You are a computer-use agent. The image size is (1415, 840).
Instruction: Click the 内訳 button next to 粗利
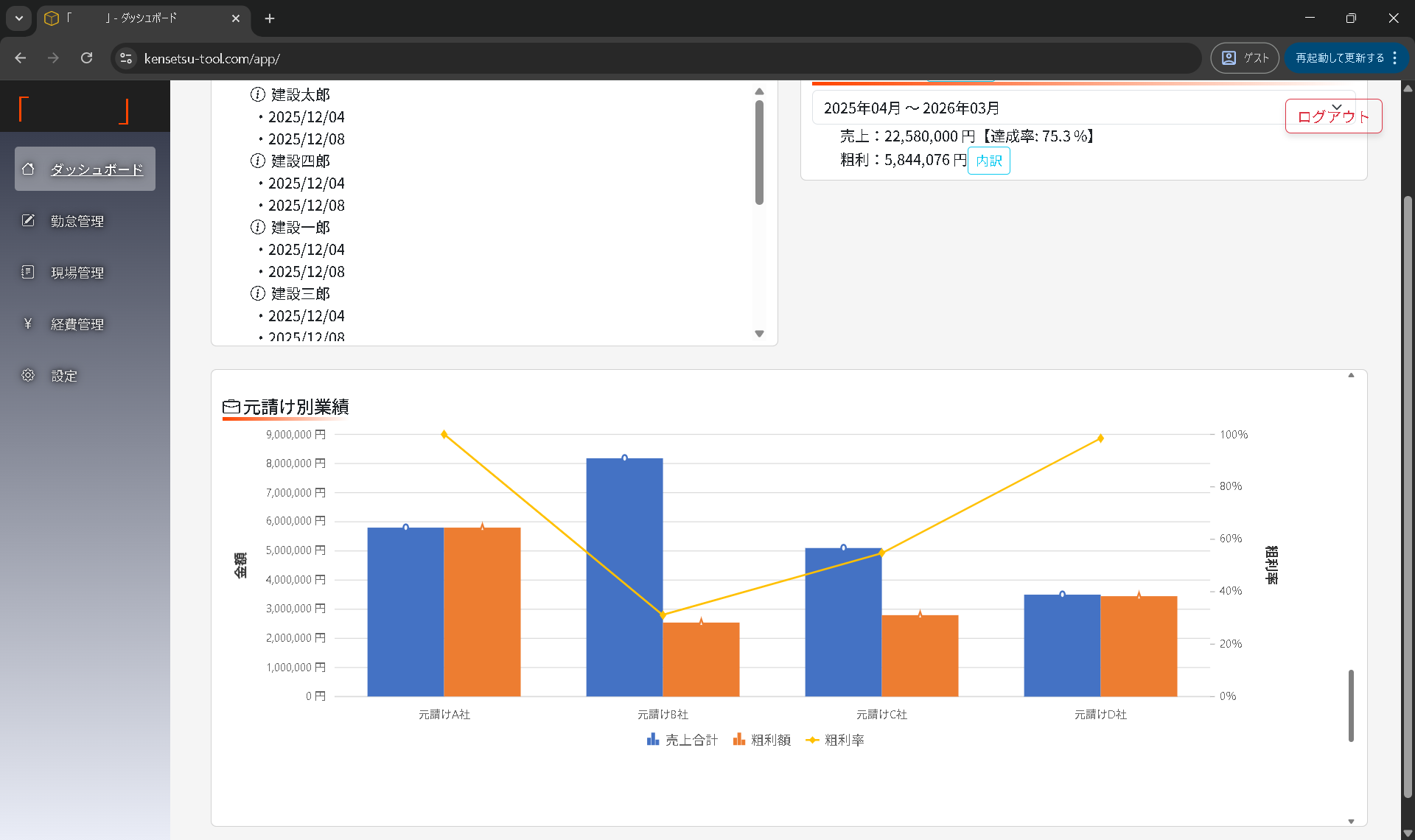point(988,160)
